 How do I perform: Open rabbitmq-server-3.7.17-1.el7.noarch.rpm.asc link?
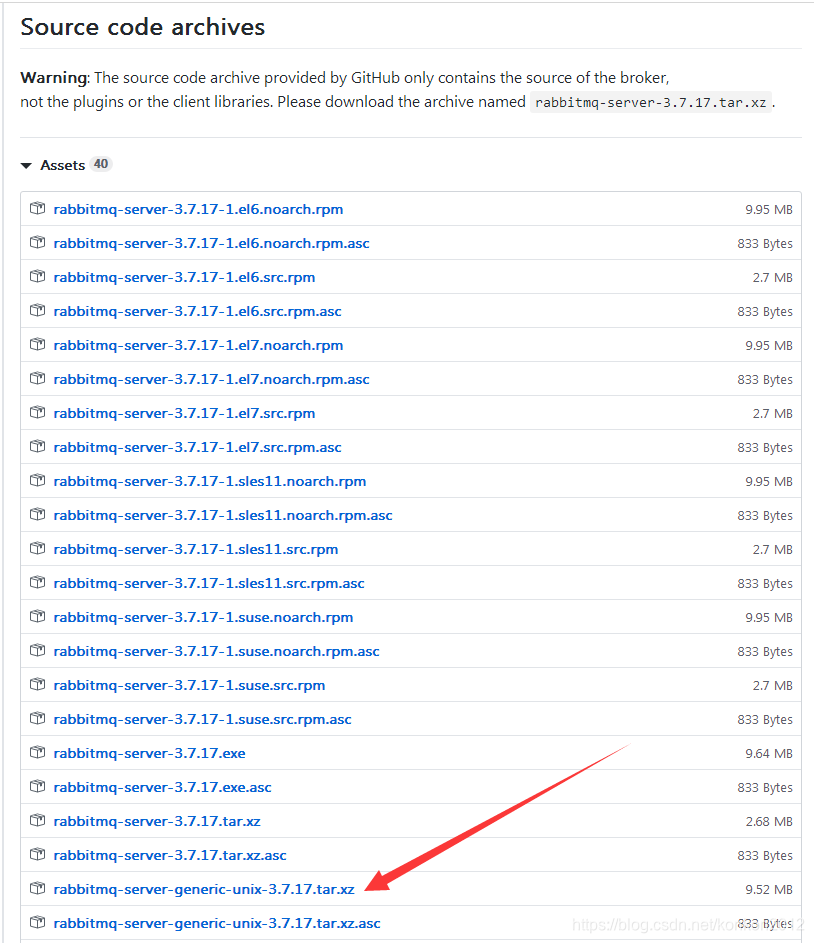click(212, 379)
